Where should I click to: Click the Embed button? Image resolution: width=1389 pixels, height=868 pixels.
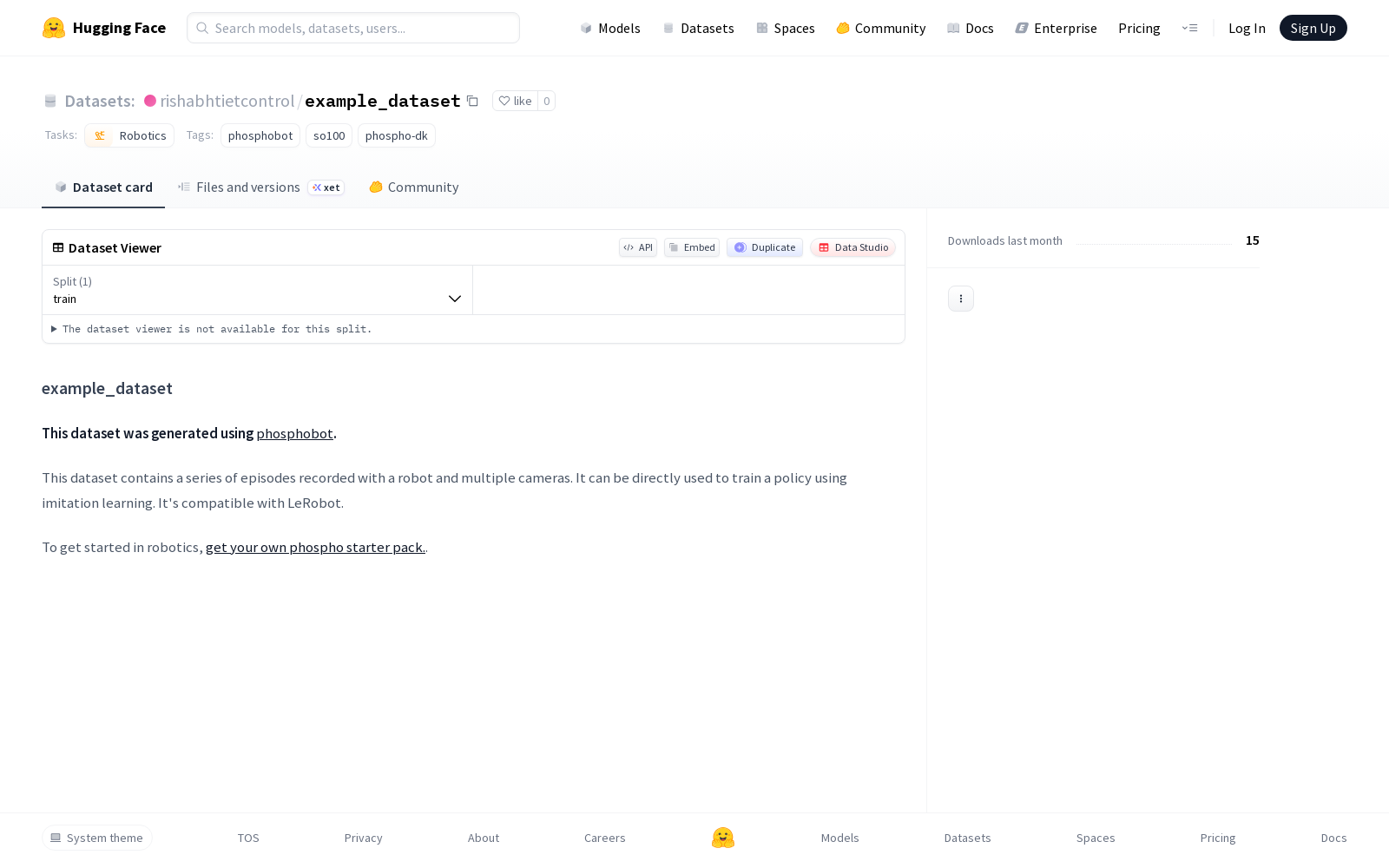(x=692, y=247)
